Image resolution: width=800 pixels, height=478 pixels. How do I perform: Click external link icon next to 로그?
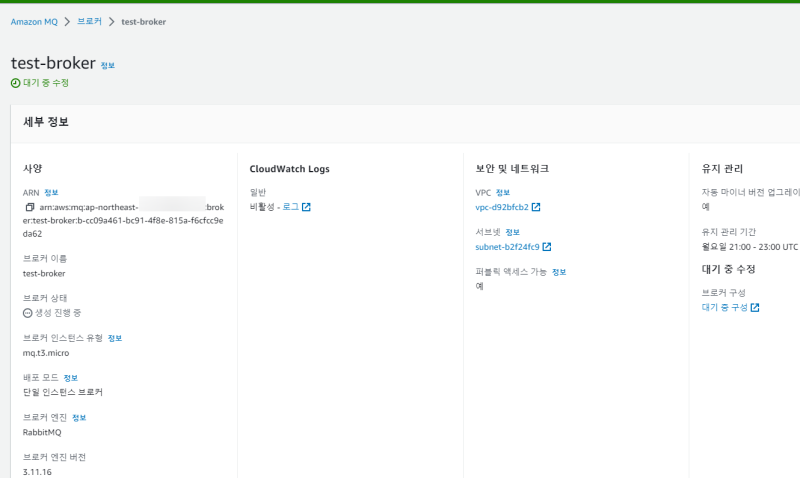306,207
